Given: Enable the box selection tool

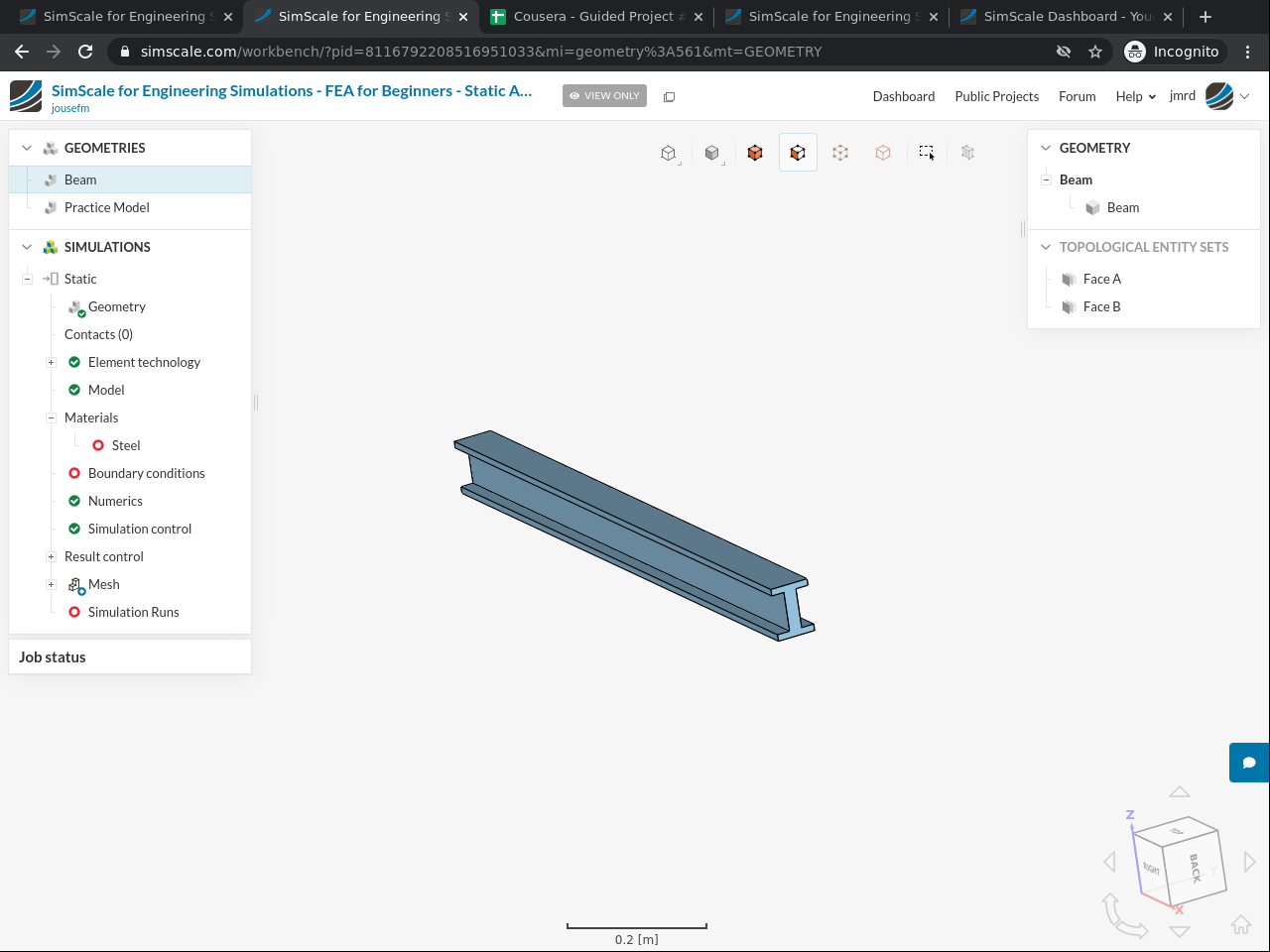Looking at the screenshot, I should (x=926, y=153).
